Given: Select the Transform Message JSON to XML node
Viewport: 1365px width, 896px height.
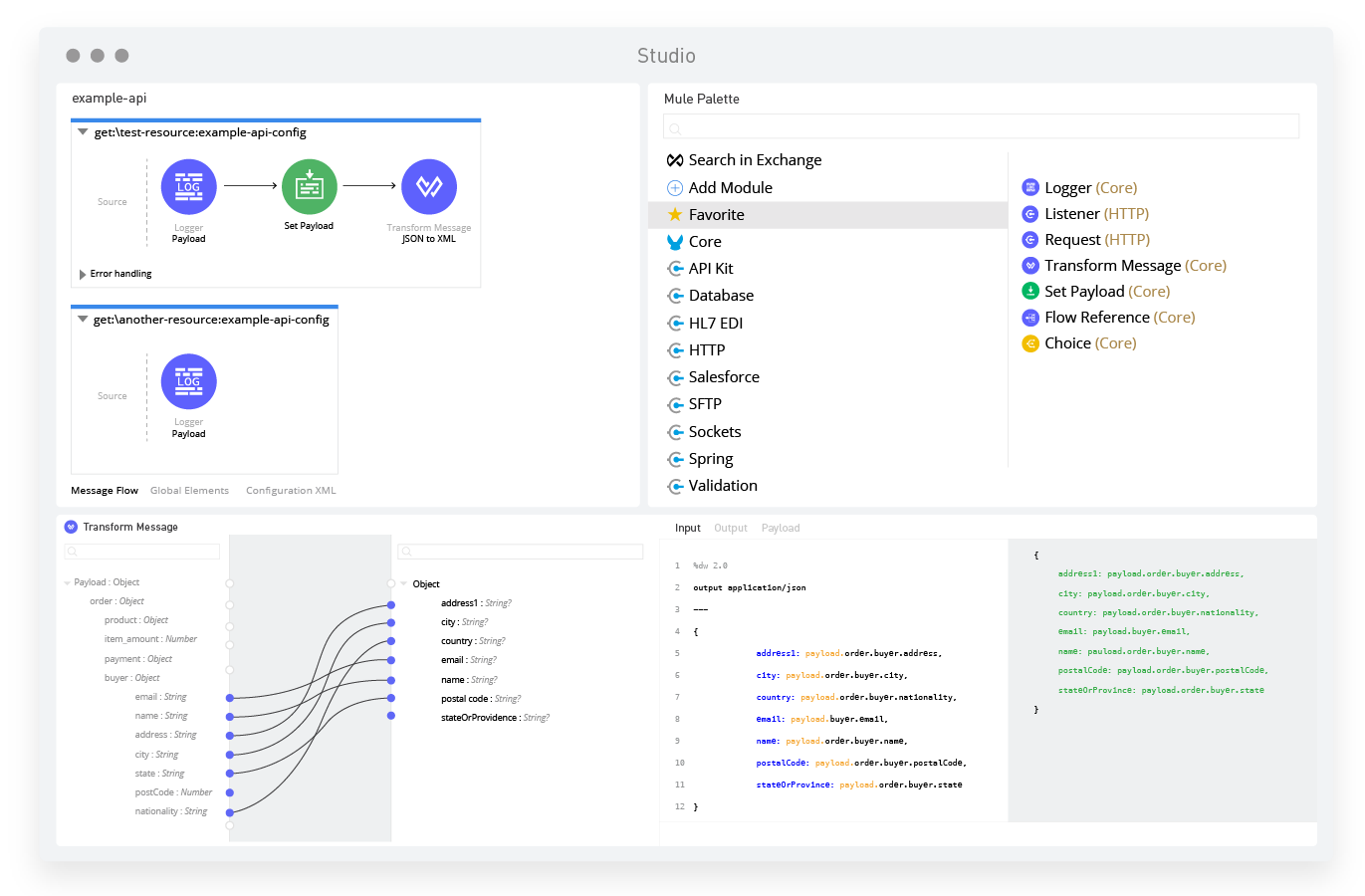Looking at the screenshot, I should pyautogui.click(x=429, y=187).
